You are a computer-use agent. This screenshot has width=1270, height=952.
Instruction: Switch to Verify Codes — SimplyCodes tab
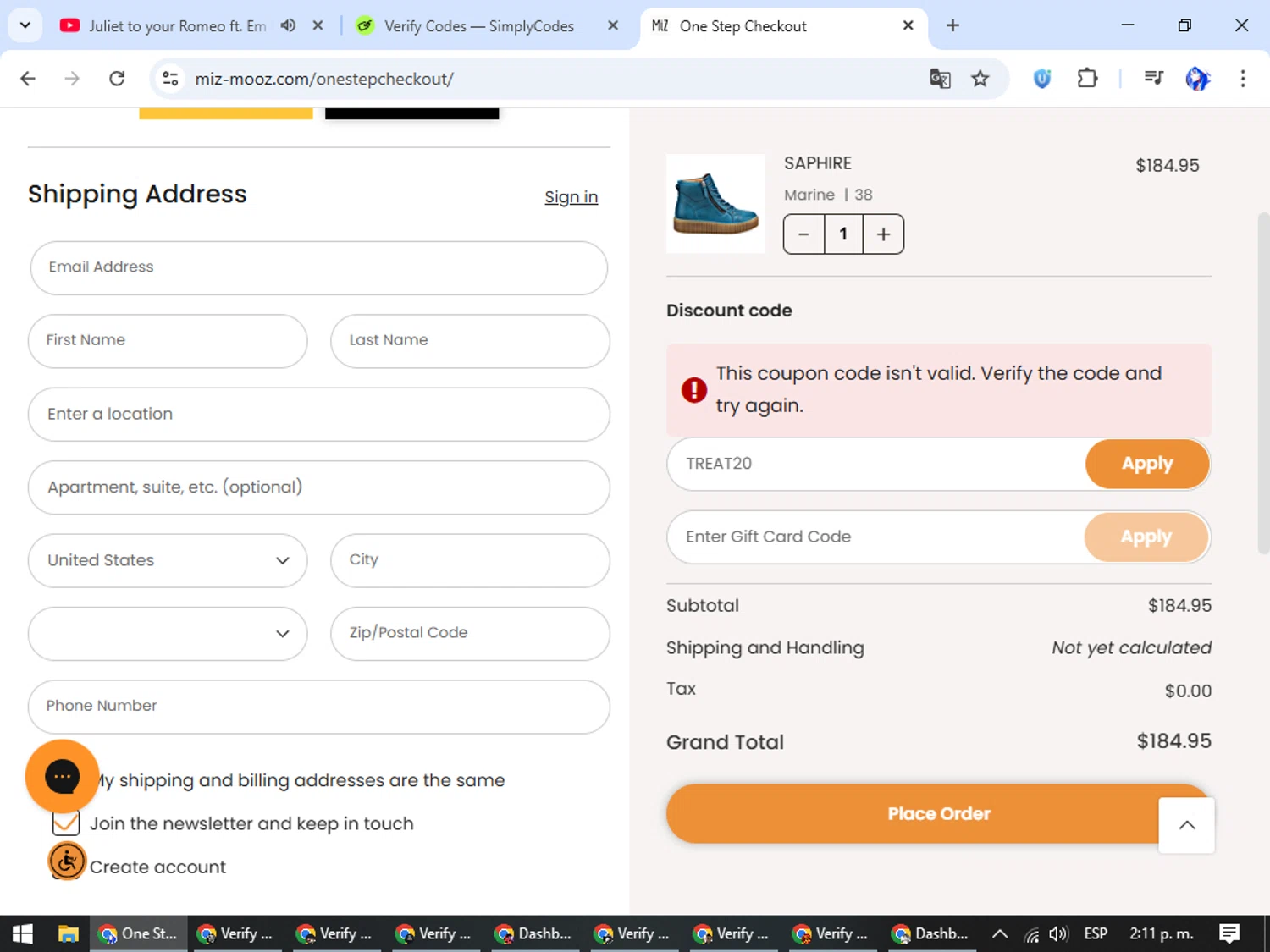click(x=478, y=26)
